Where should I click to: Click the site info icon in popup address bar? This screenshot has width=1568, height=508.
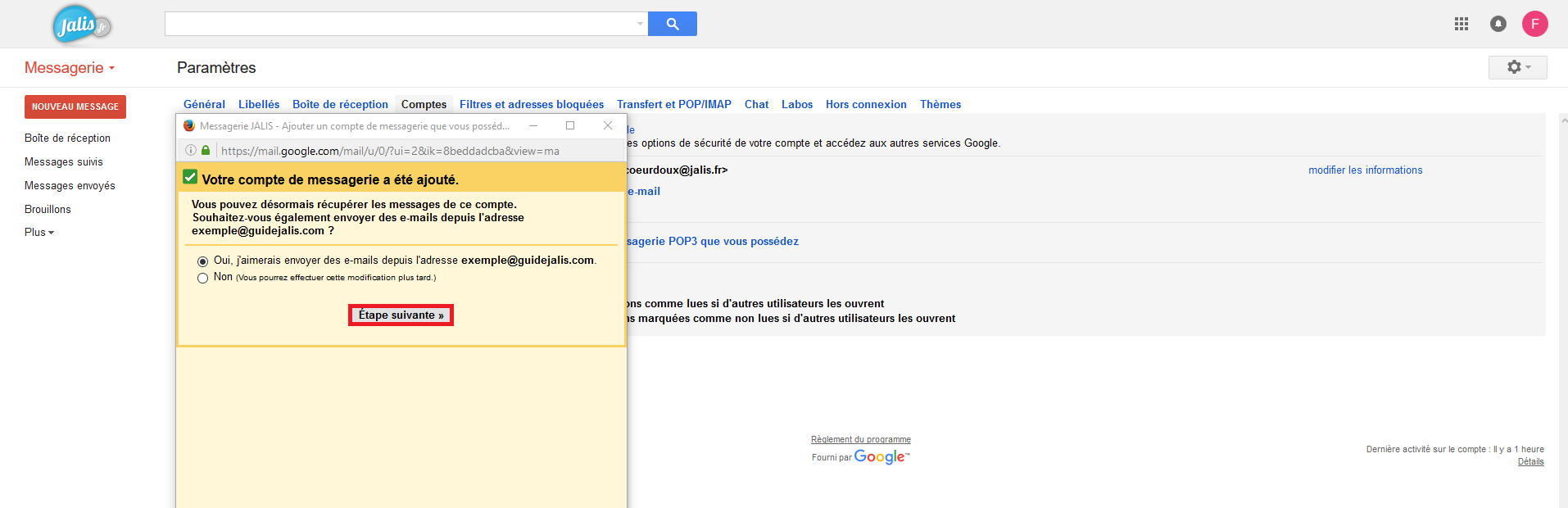pyautogui.click(x=191, y=150)
